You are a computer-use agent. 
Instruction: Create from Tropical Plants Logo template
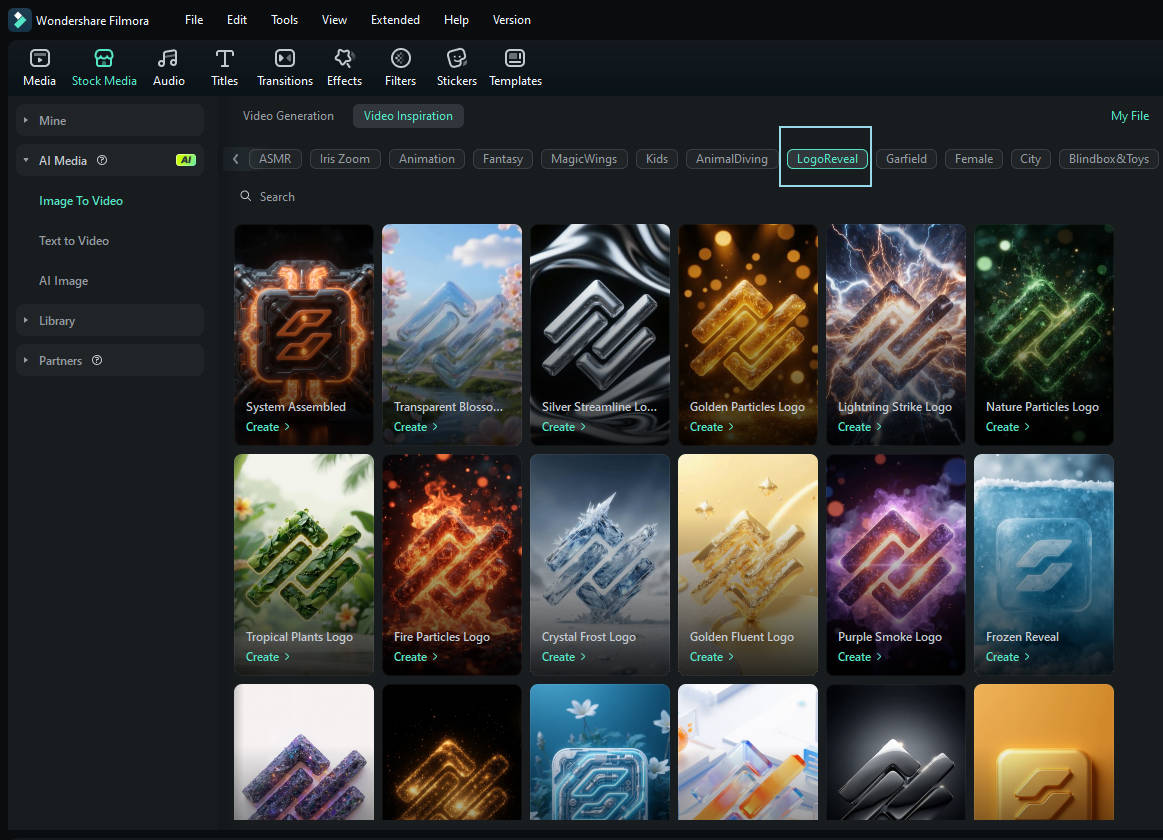(268, 657)
